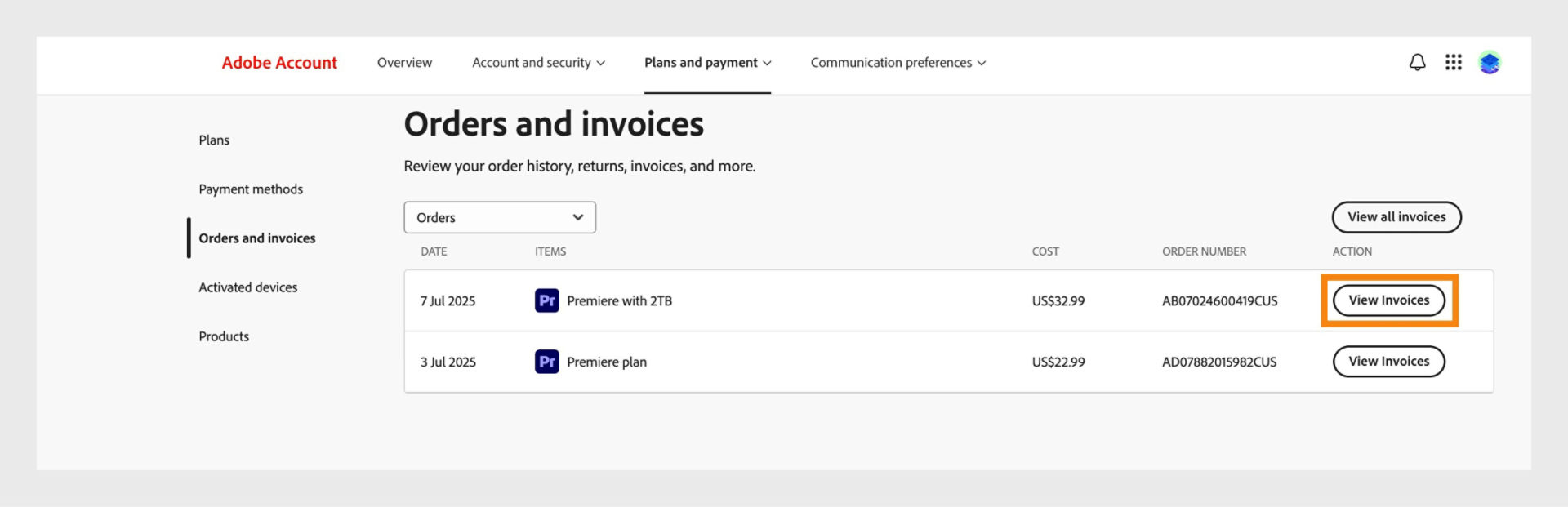This screenshot has width=1568, height=507.
Task: Click the ORDER NUMBER column header
Action: point(1205,251)
